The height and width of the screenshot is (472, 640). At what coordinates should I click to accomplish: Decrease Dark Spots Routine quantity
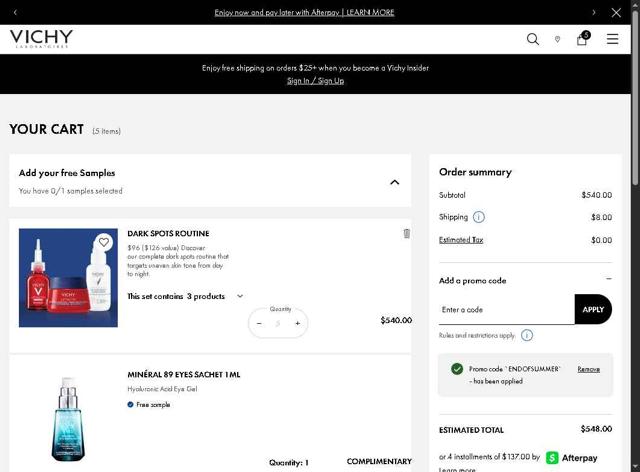coord(259,323)
